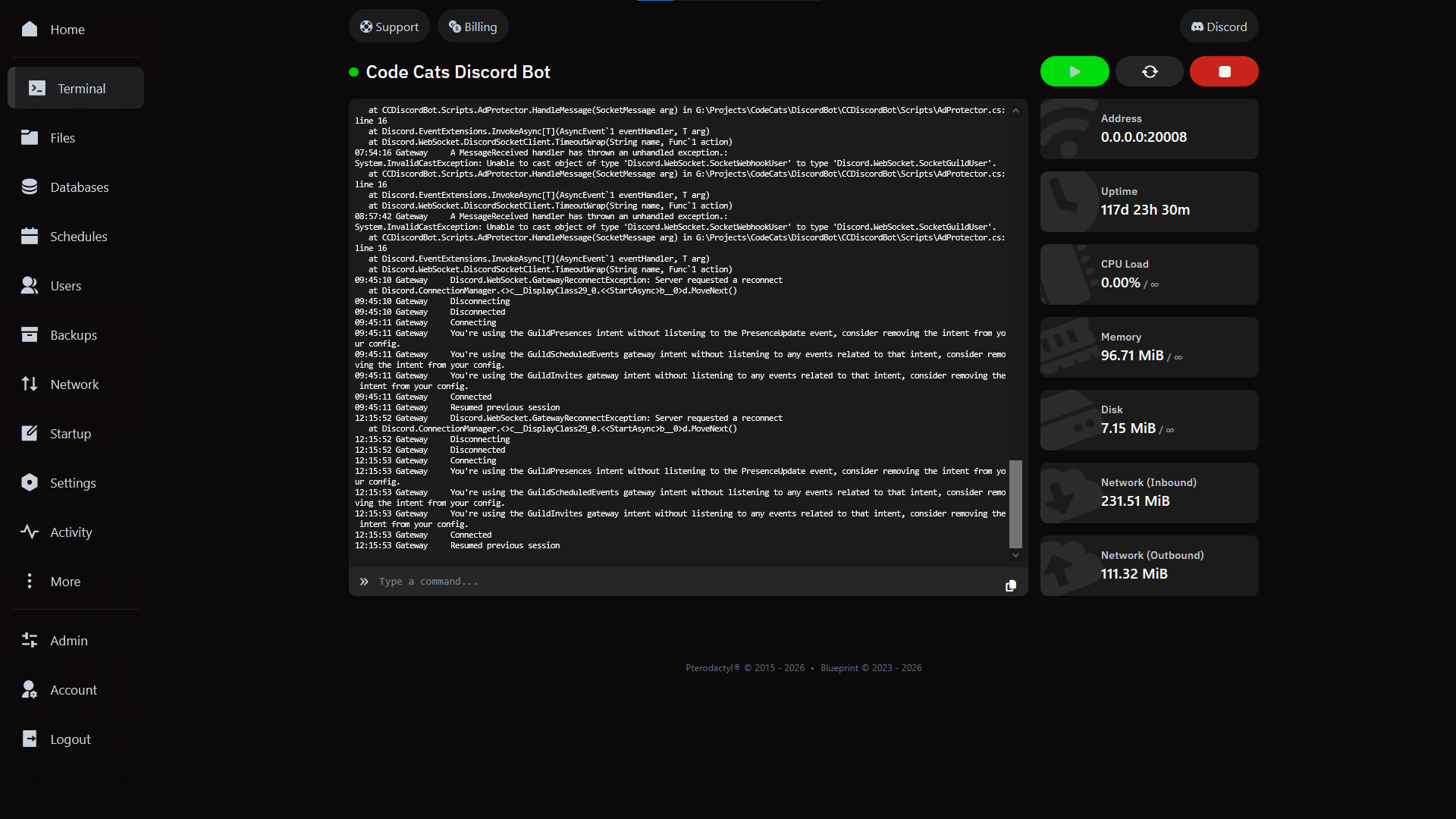Click the Activity pulse icon
1456x819 pixels.
coord(30,532)
